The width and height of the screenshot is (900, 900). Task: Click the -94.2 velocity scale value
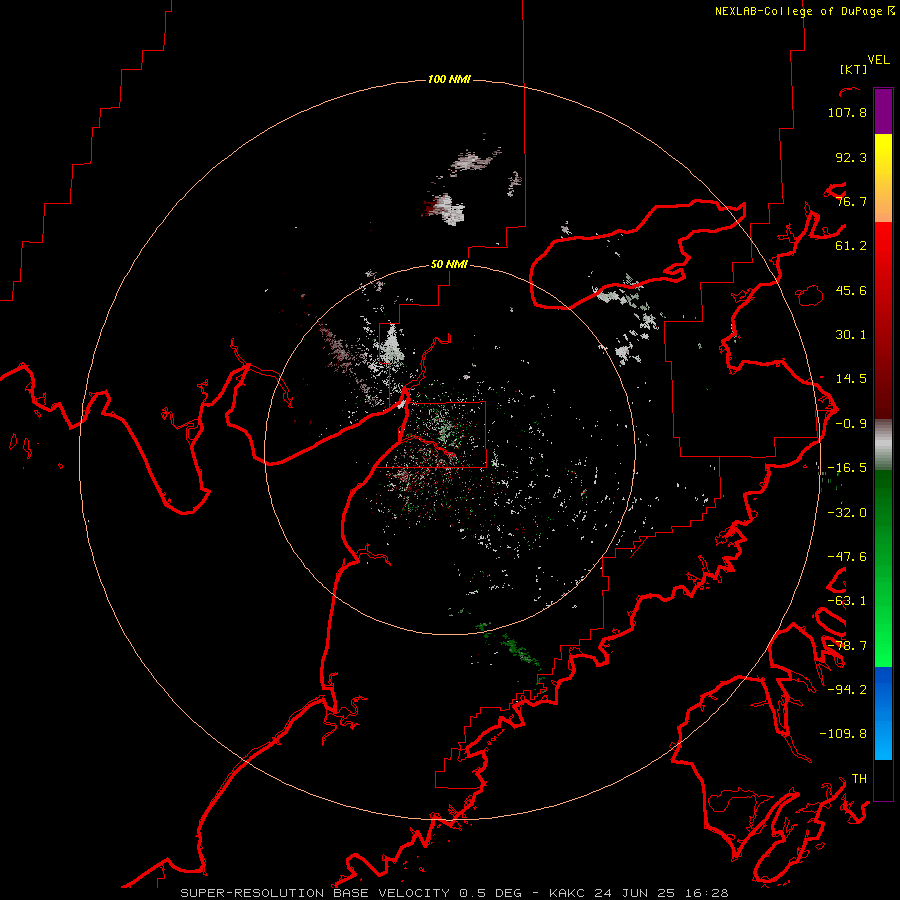[x=847, y=690]
